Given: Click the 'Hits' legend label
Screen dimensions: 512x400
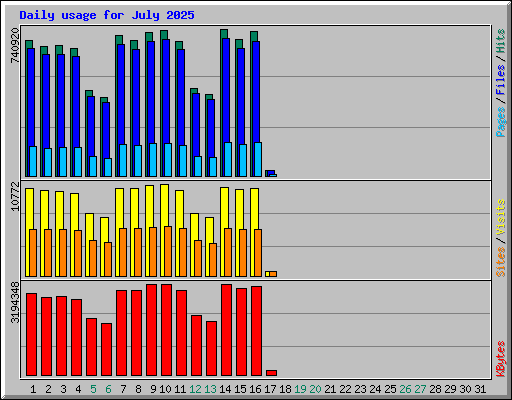Looking at the screenshot, I should click(x=500, y=41).
